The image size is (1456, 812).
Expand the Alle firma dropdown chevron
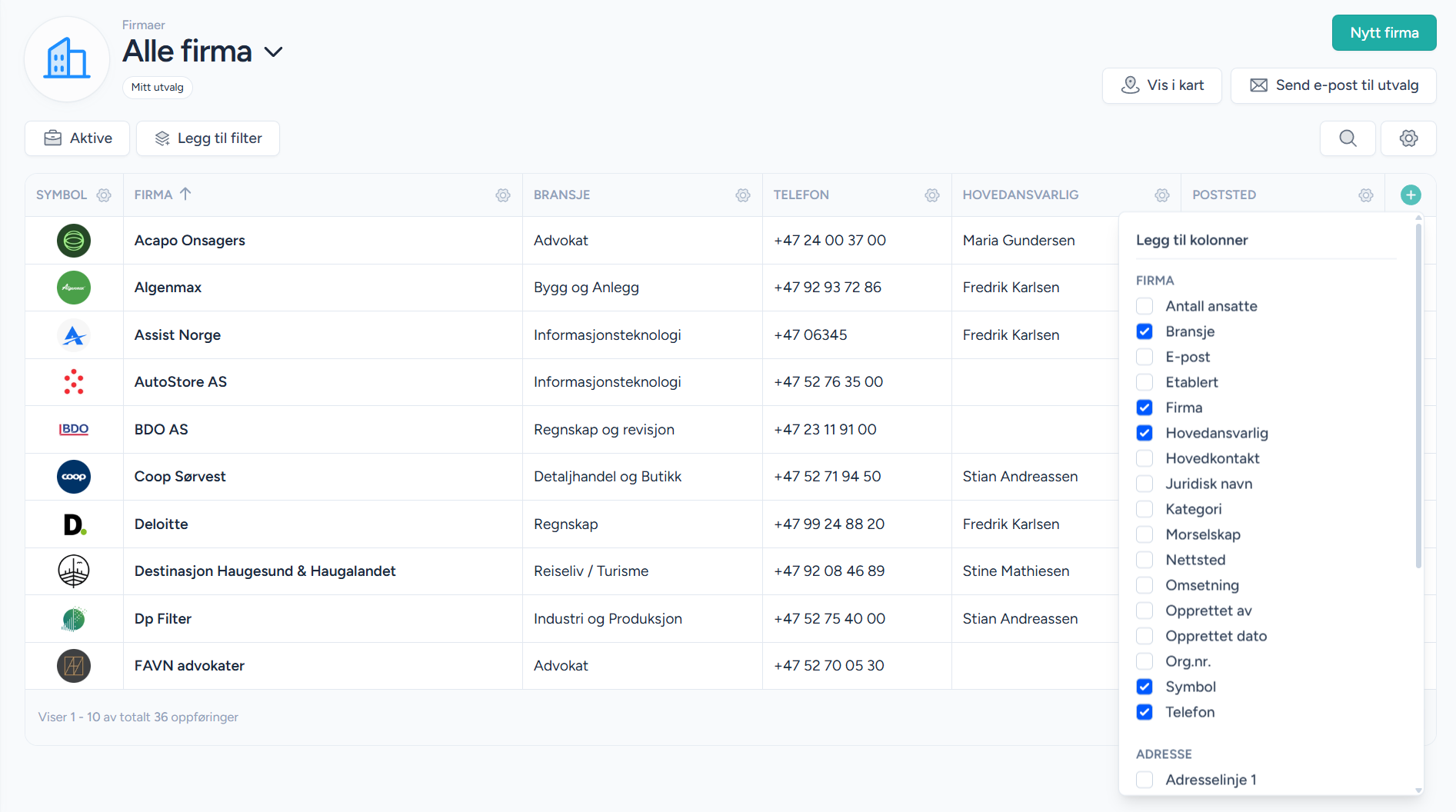coord(273,52)
